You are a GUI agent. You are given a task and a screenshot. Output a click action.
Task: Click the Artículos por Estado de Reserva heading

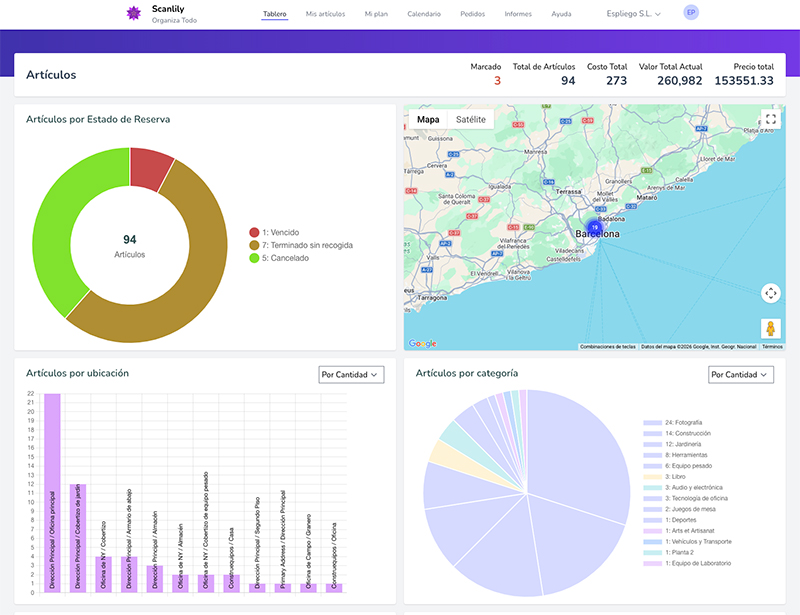click(x=98, y=119)
